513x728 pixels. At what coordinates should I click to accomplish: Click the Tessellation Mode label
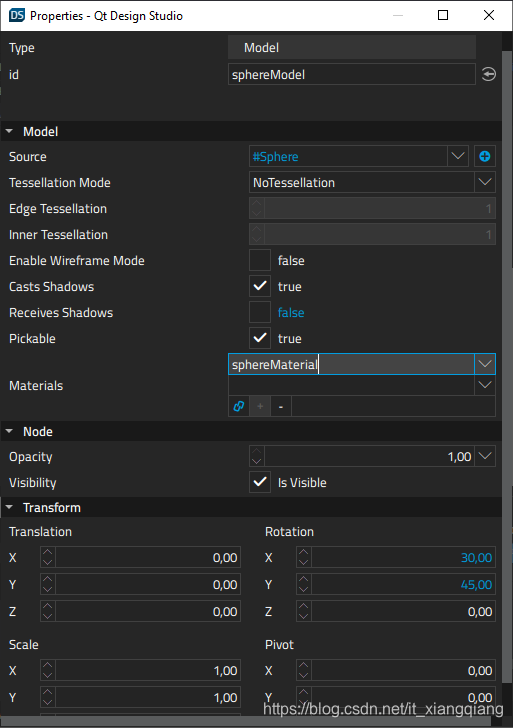pyautogui.click(x=59, y=182)
